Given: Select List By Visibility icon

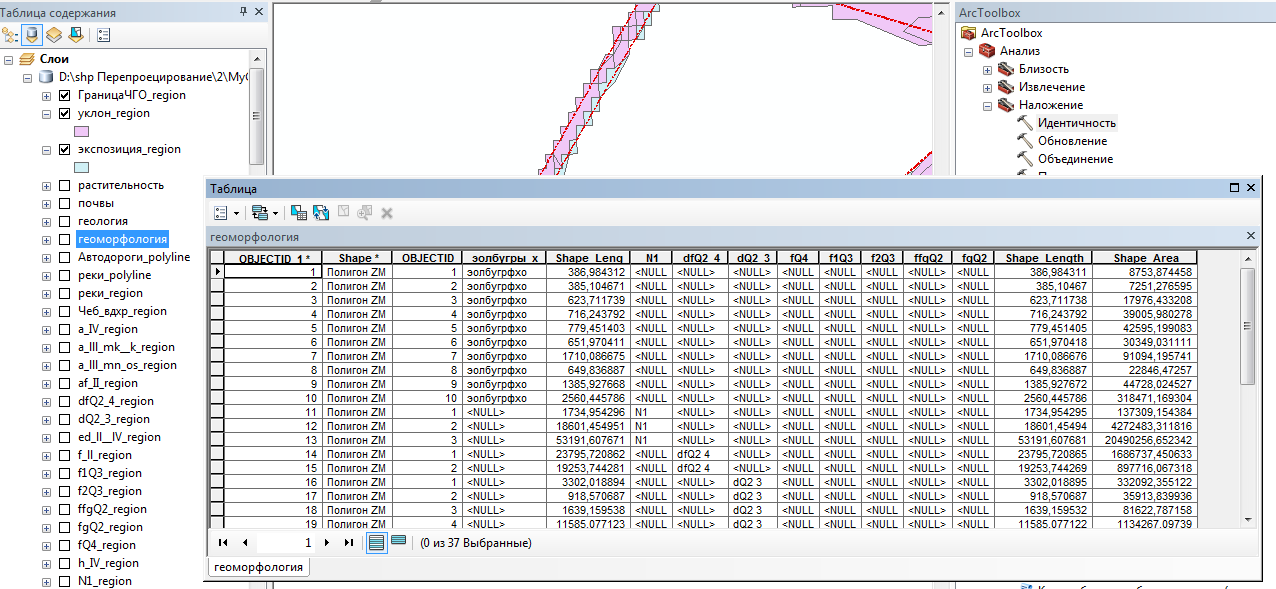Looking at the screenshot, I should click(53, 35).
